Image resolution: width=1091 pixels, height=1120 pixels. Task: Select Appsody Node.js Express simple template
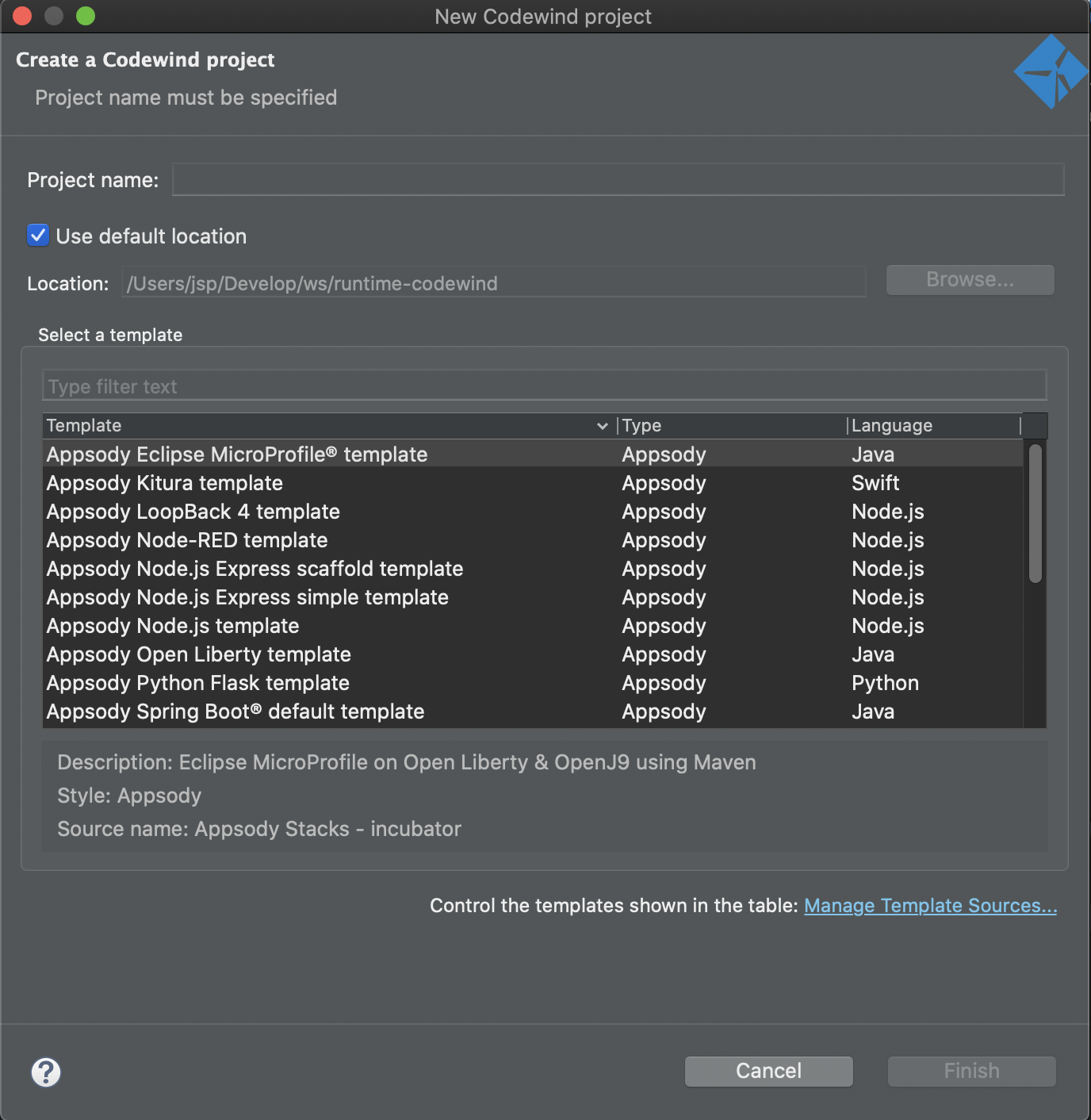533,597
